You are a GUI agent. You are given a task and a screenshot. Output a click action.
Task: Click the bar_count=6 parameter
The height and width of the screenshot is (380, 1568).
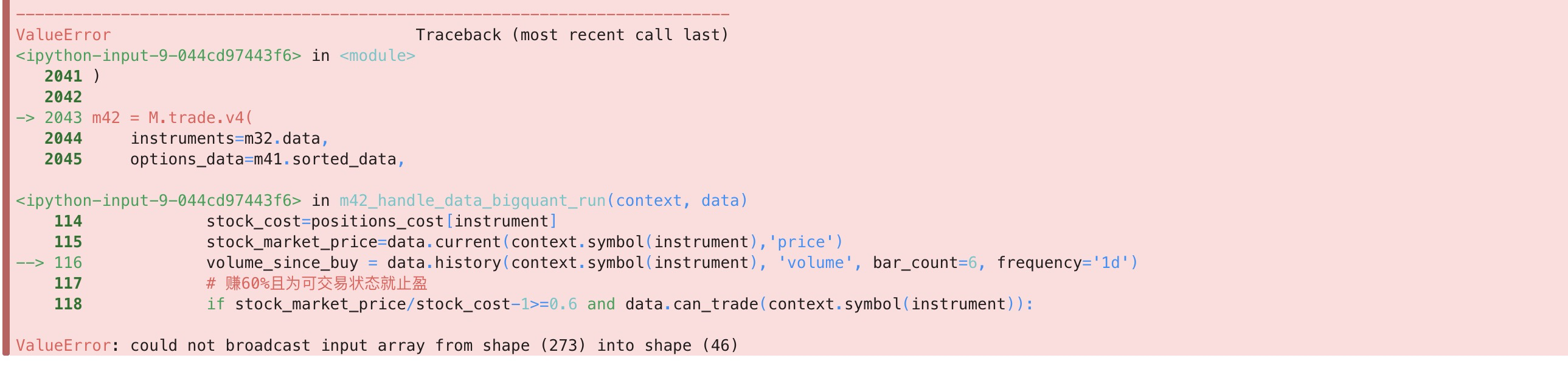coord(924,263)
